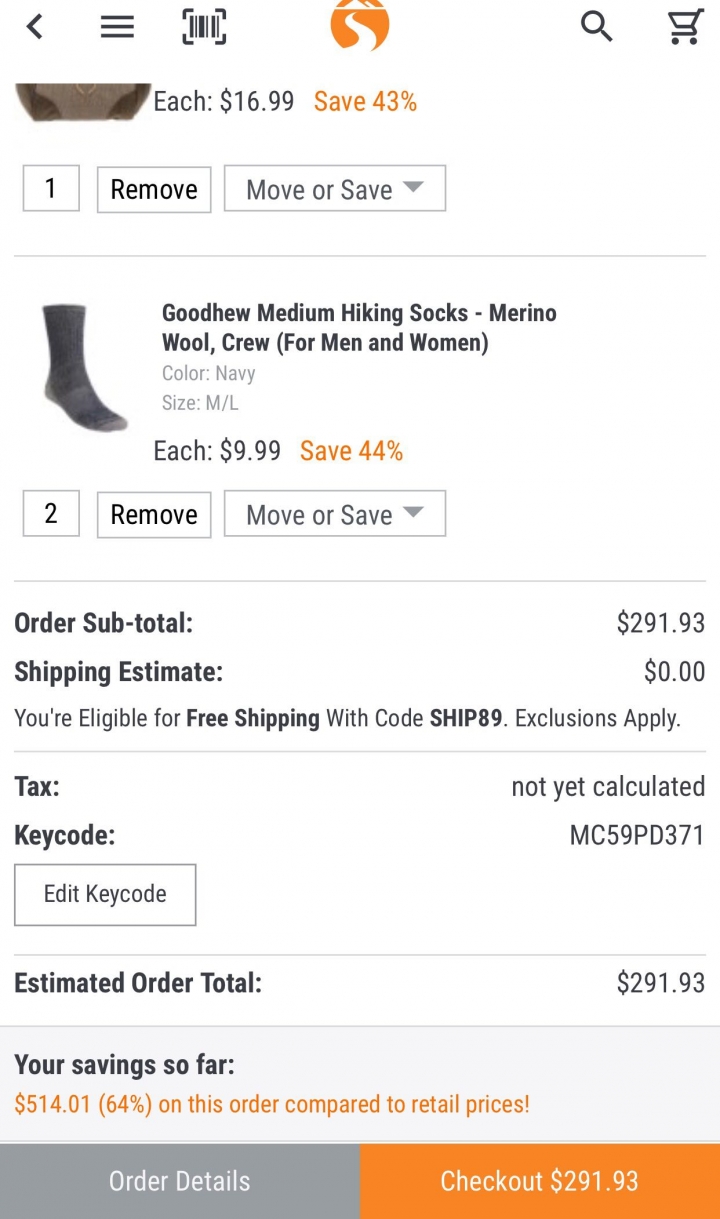The width and height of the screenshot is (720, 1219).
Task: Tap the back arrow icon
Action: [35, 27]
